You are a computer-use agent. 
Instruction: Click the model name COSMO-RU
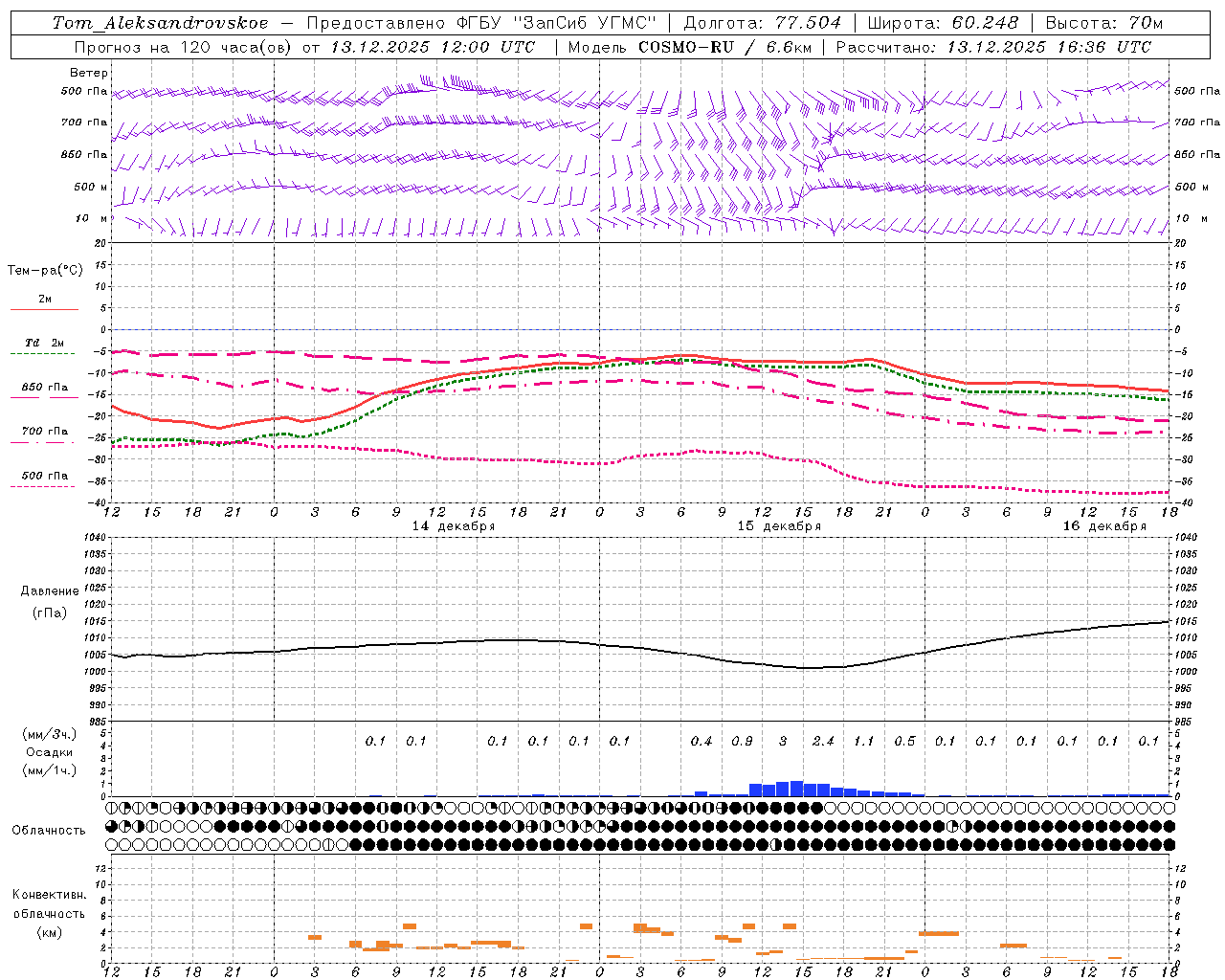(x=685, y=47)
